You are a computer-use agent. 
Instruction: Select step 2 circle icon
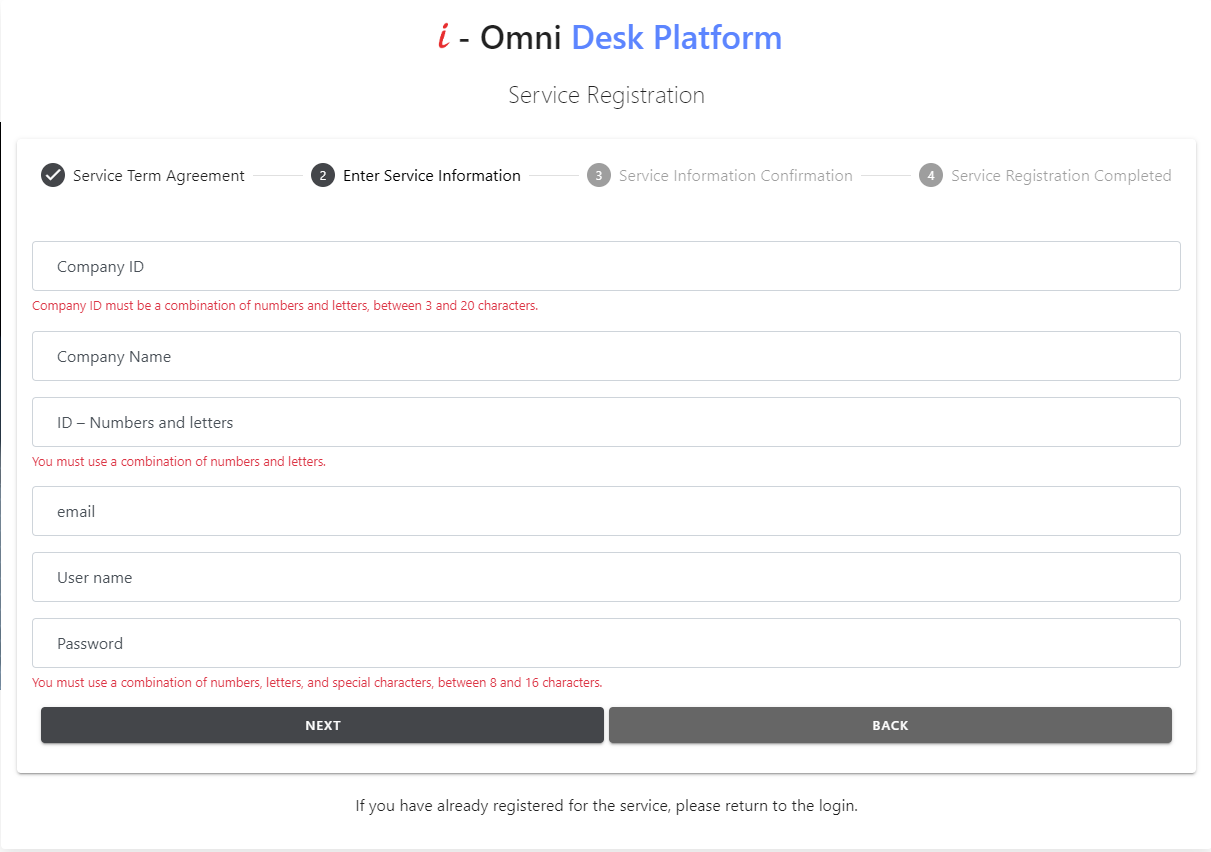click(323, 175)
